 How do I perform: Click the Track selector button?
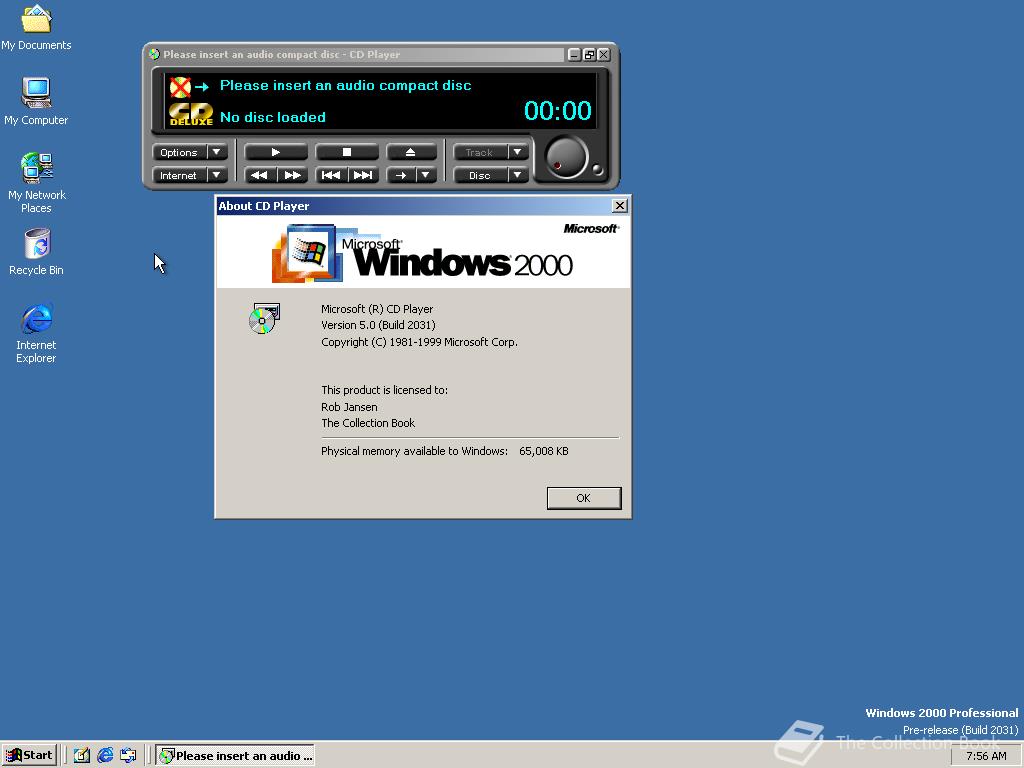point(479,152)
